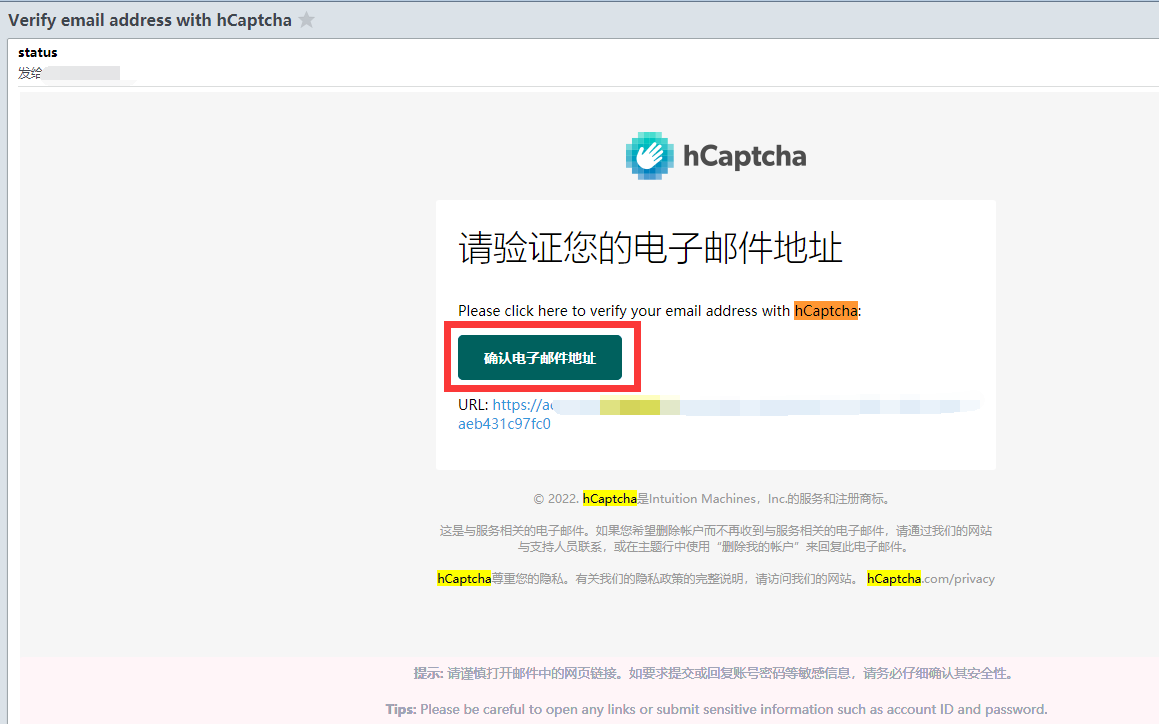Click the yellow highlighted hCaptcha in copyright line
This screenshot has width=1159, height=724.
pyautogui.click(x=610, y=498)
